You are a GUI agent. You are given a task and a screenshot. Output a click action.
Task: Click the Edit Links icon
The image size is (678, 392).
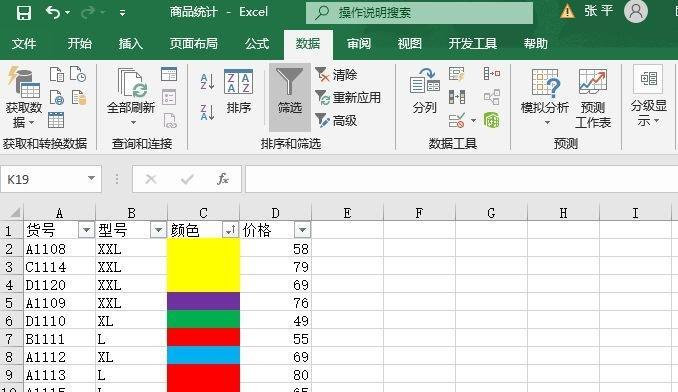pos(170,121)
